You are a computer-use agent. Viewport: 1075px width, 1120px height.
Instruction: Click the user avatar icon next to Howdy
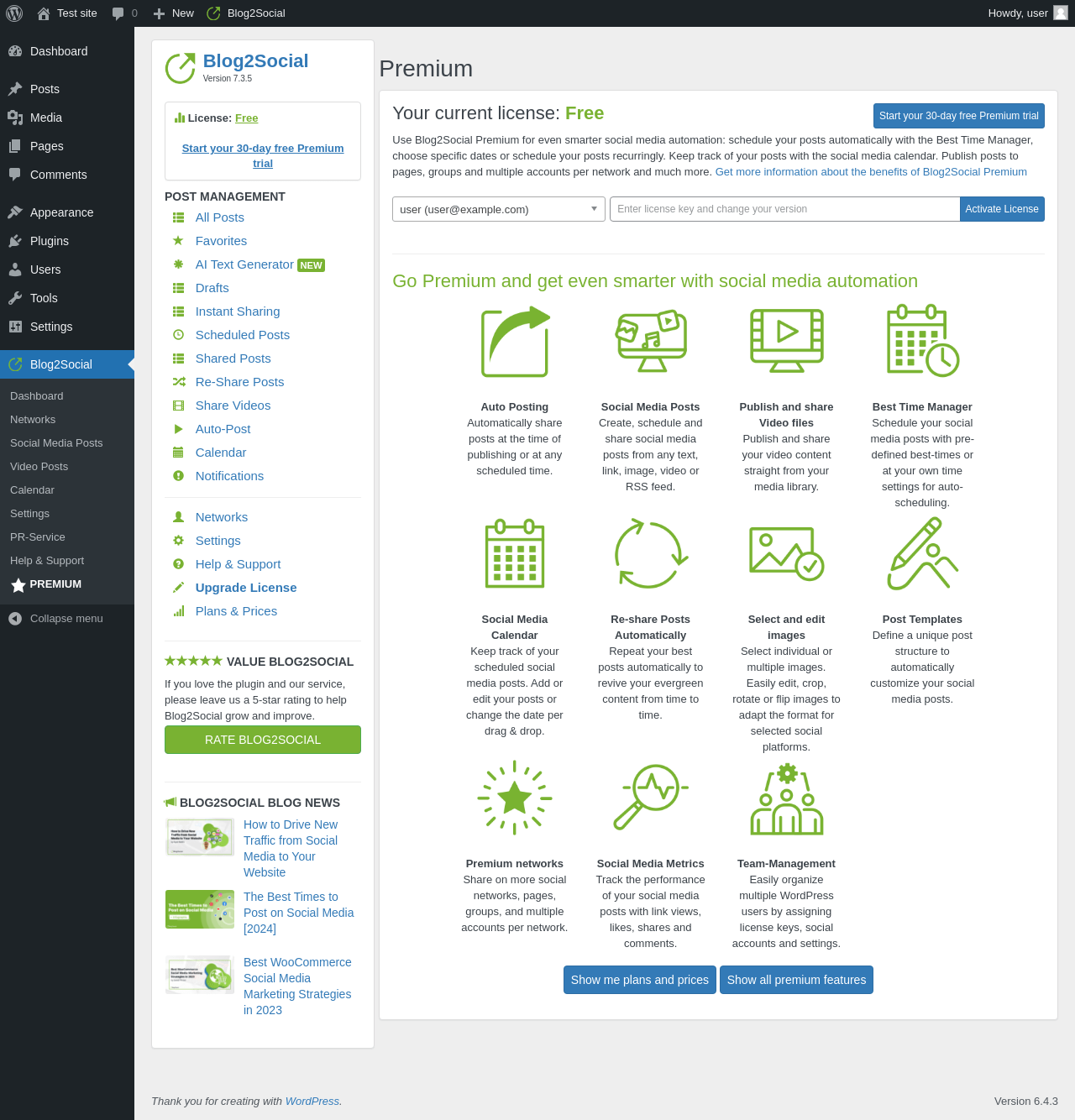coord(1061,13)
